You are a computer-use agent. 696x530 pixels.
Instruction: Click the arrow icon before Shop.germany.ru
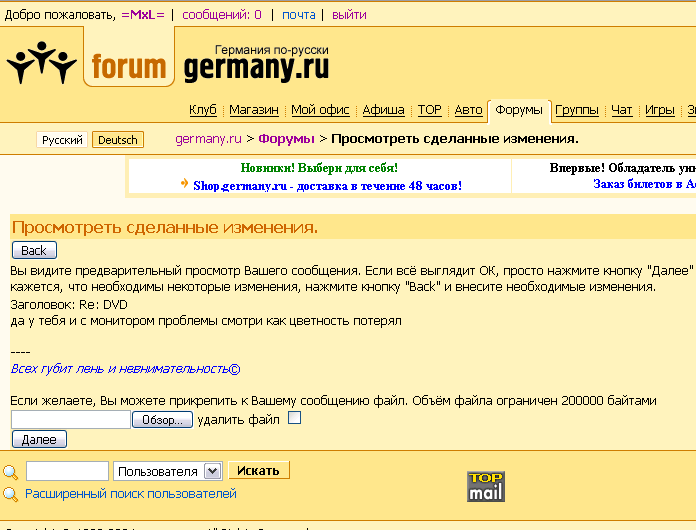point(184,184)
